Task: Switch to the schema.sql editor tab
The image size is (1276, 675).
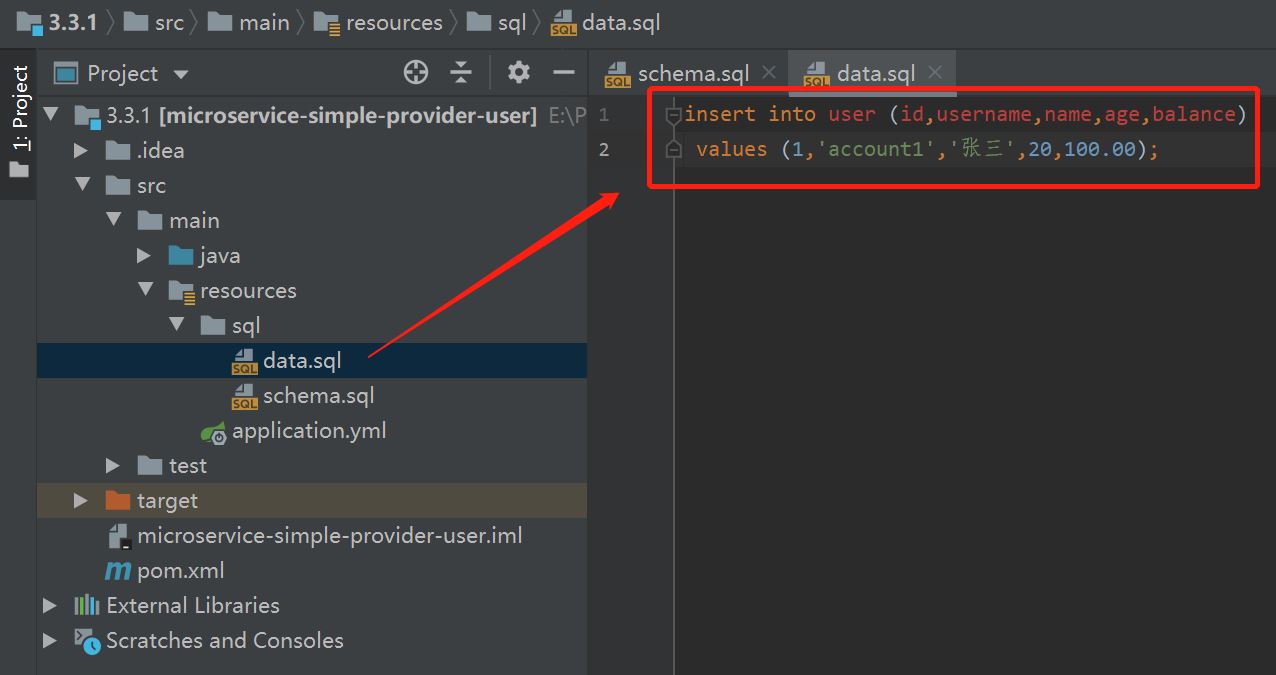Action: pyautogui.click(x=692, y=73)
